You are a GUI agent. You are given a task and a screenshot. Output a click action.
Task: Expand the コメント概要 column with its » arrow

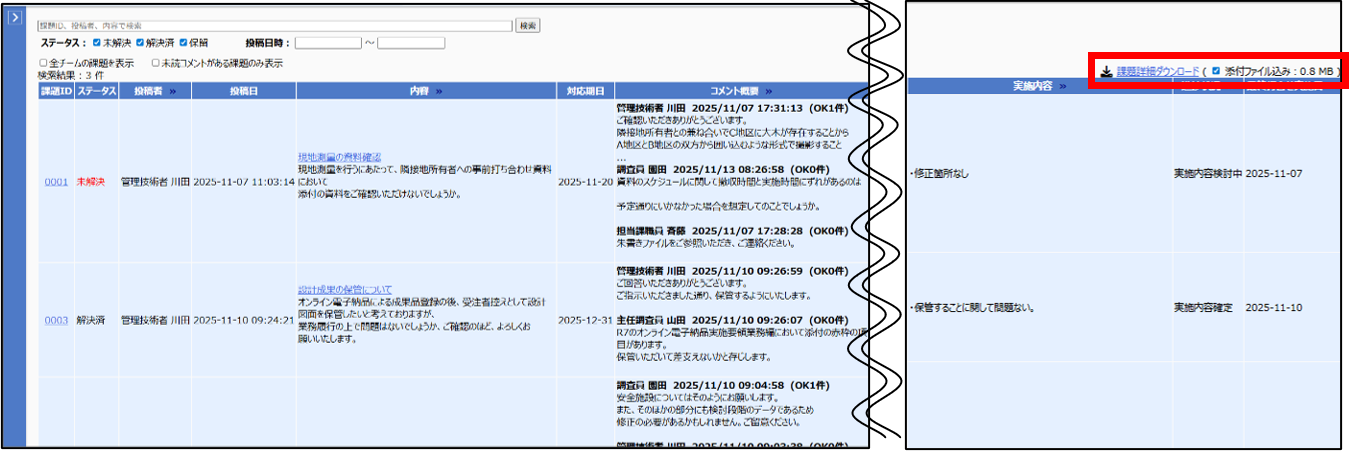click(768, 91)
